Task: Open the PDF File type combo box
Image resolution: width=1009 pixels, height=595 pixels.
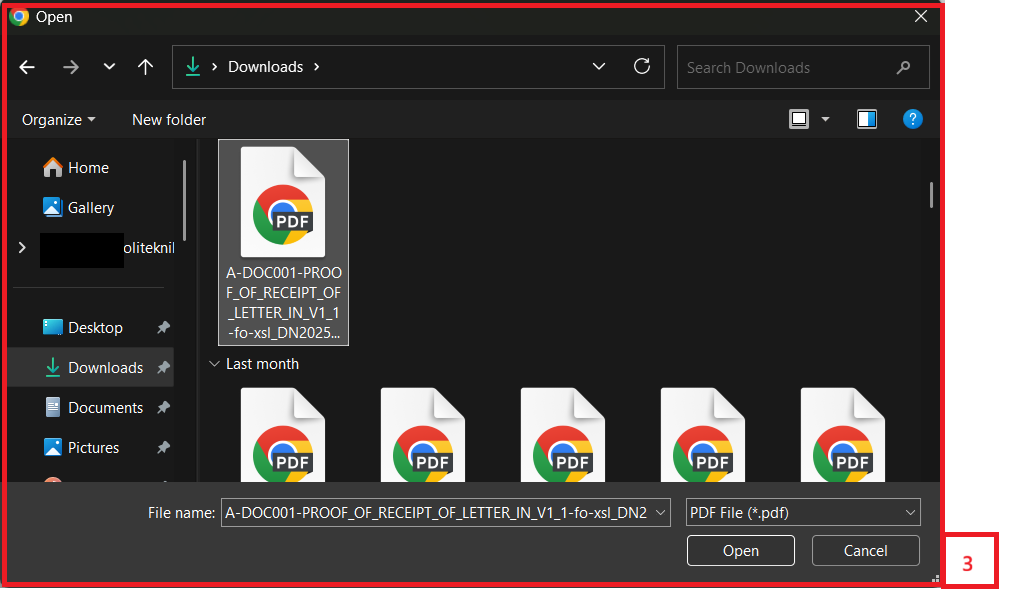Action: 802,513
